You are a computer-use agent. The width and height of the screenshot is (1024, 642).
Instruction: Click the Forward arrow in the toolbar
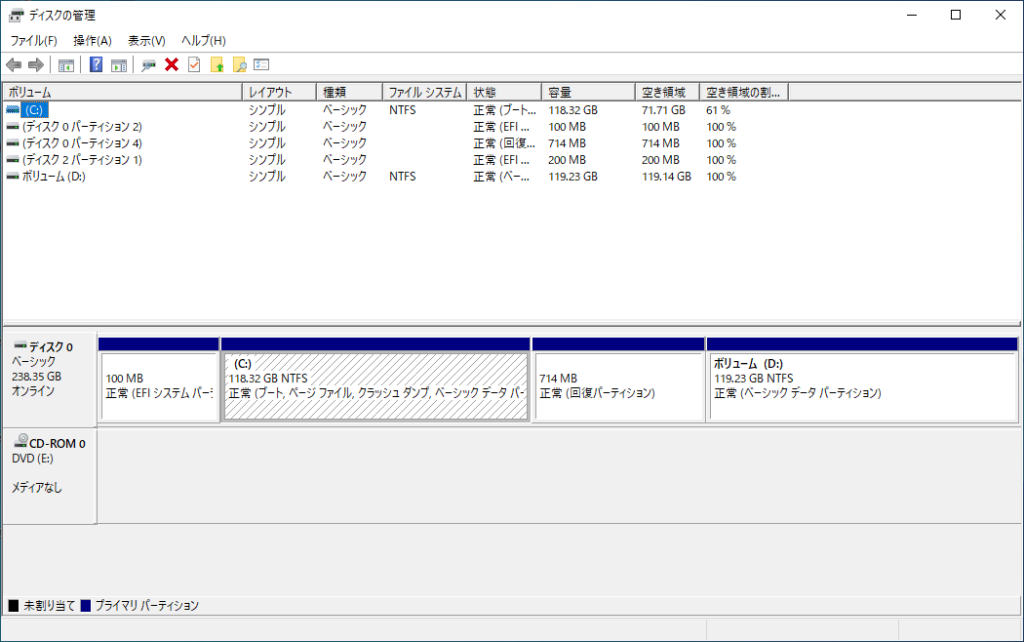coord(36,65)
